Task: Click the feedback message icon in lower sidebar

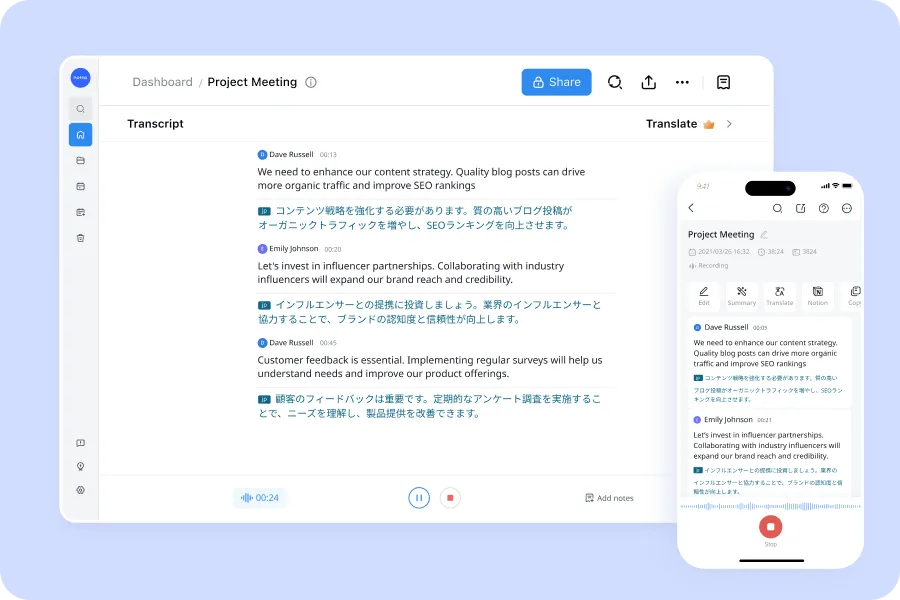Action: [80, 443]
